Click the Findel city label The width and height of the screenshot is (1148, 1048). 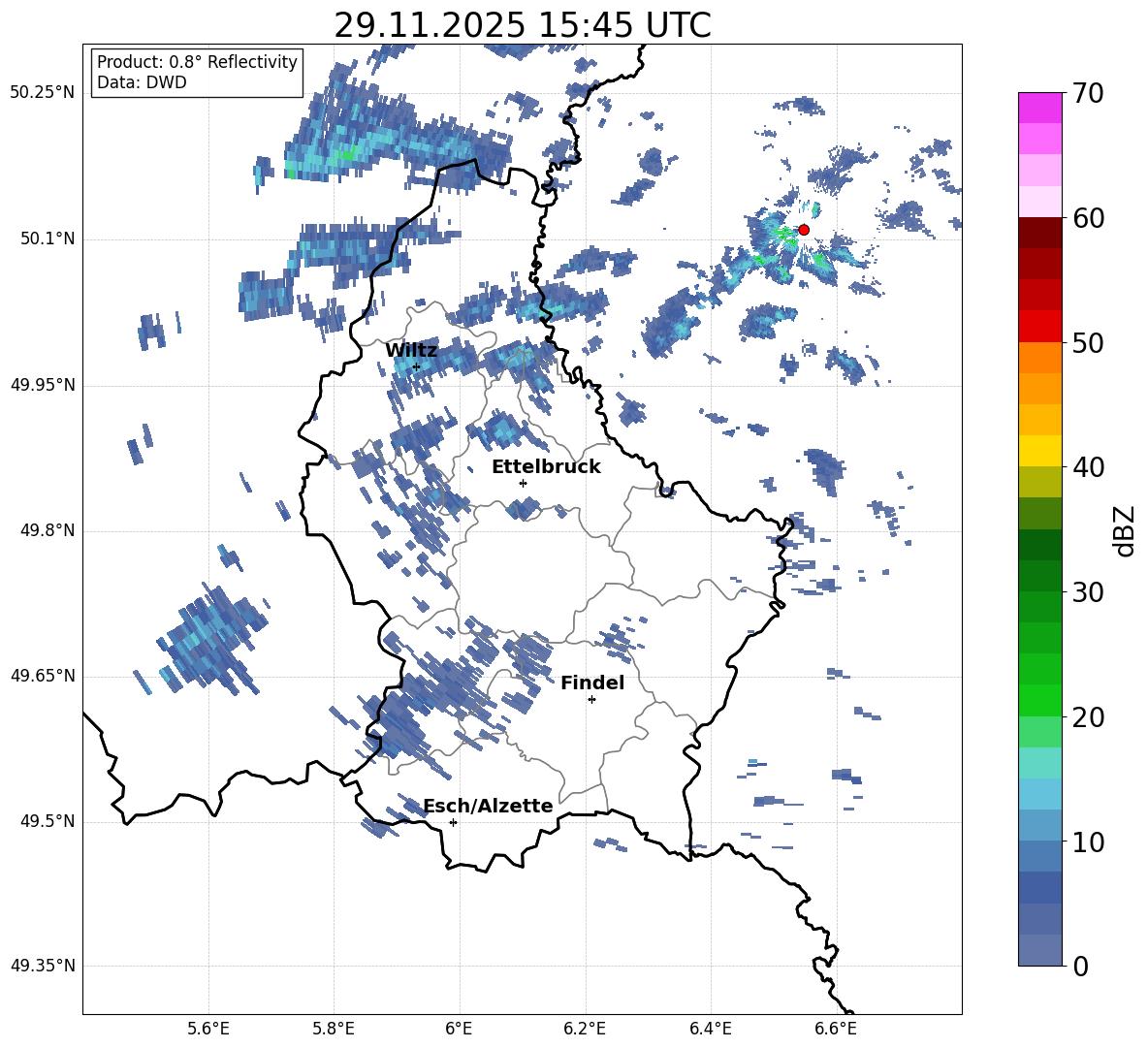(x=592, y=683)
